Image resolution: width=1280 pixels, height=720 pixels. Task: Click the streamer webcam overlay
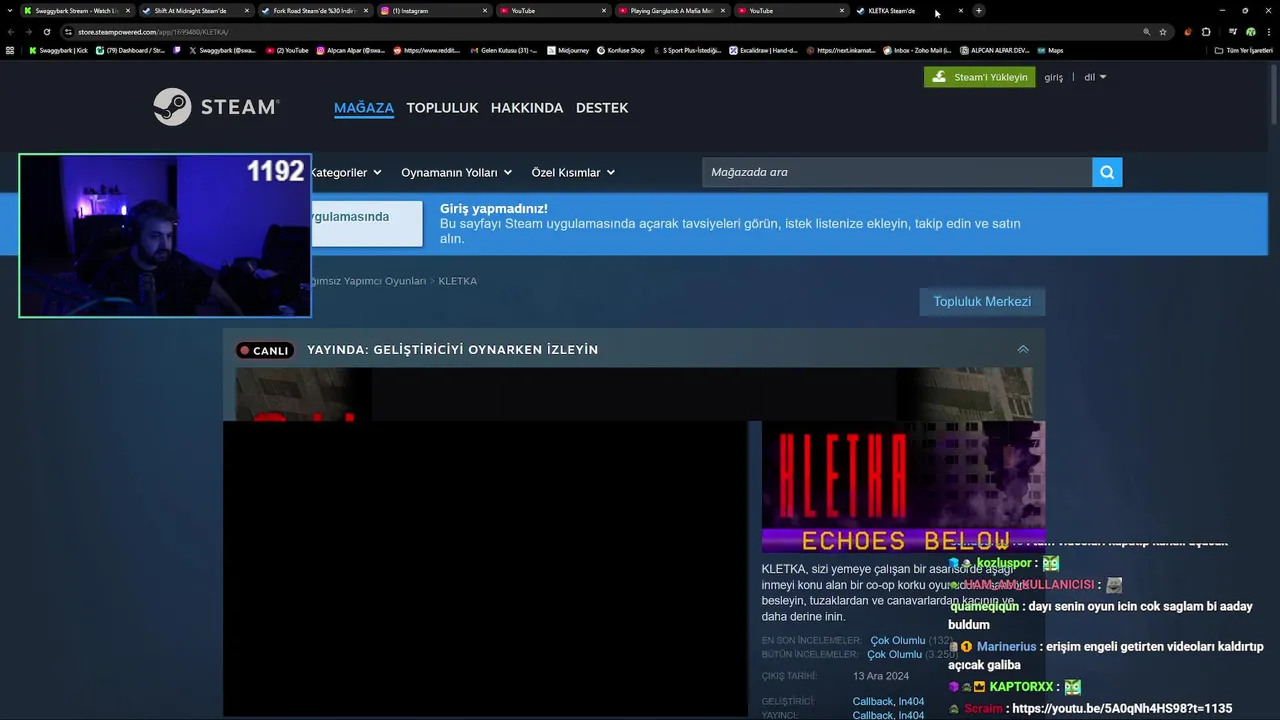165,236
